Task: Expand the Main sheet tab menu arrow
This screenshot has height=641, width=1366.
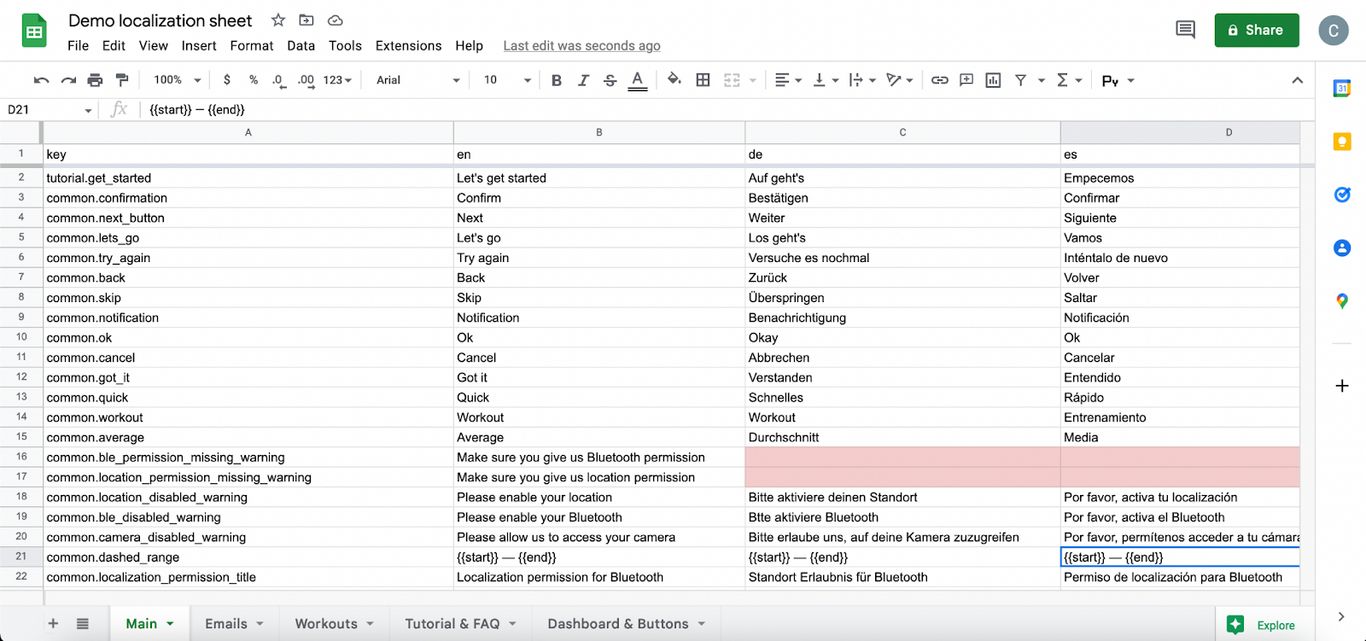Action: 170,623
